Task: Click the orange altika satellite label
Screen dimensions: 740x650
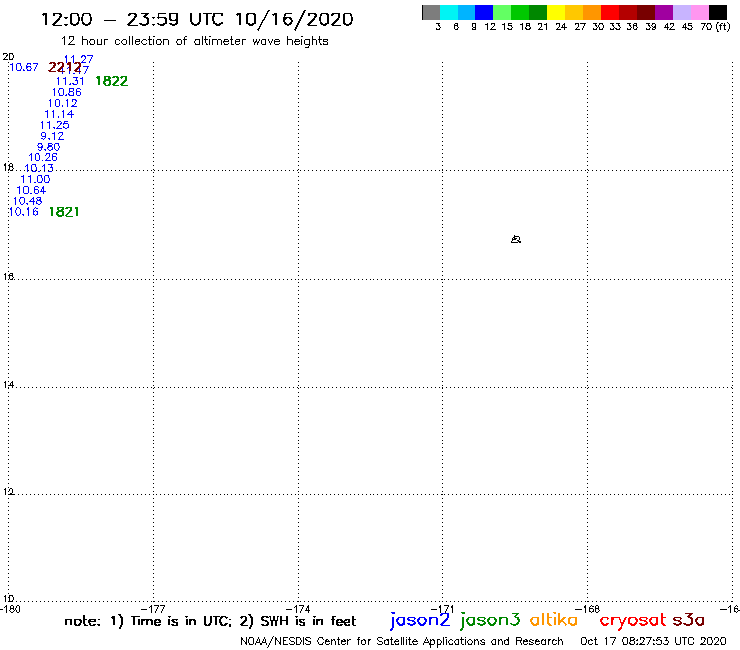Action: [554, 619]
